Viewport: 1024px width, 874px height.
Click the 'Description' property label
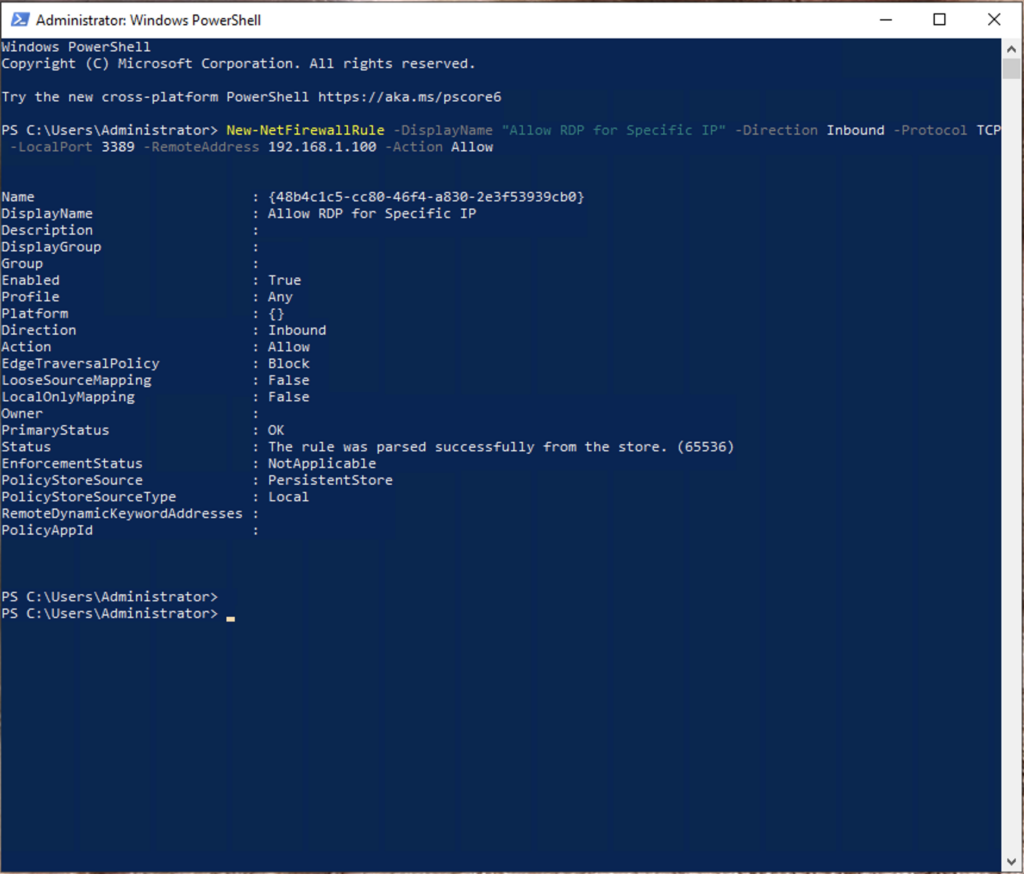click(47, 230)
